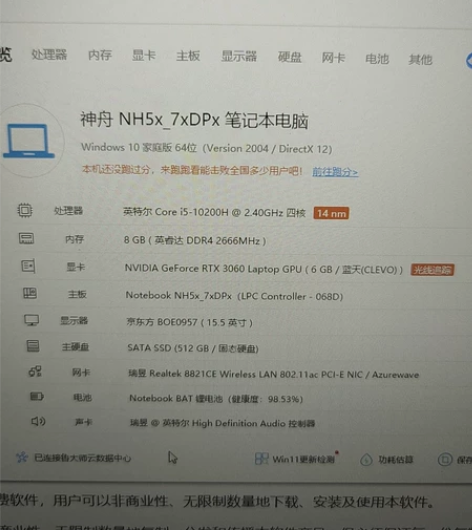Click 已连接鲁大师云数据中心 status text

[x=82, y=458]
